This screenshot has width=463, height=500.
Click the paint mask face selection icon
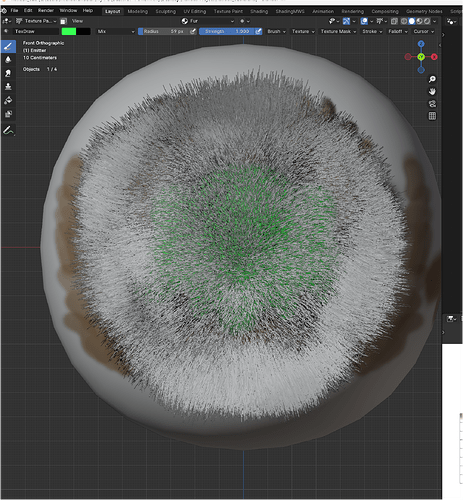[x=63, y=21]
